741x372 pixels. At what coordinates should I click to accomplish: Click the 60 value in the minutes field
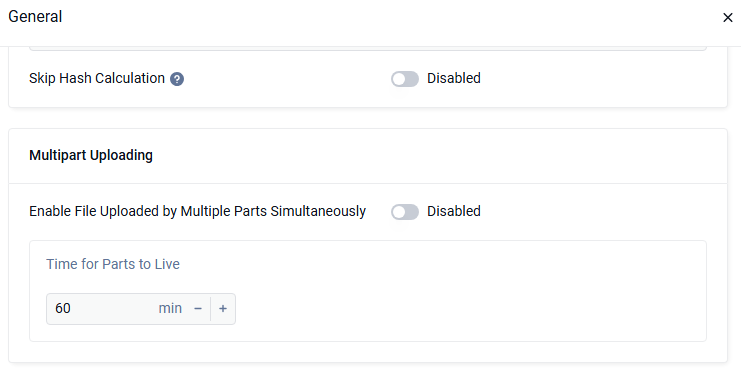(x=63, y=308)
